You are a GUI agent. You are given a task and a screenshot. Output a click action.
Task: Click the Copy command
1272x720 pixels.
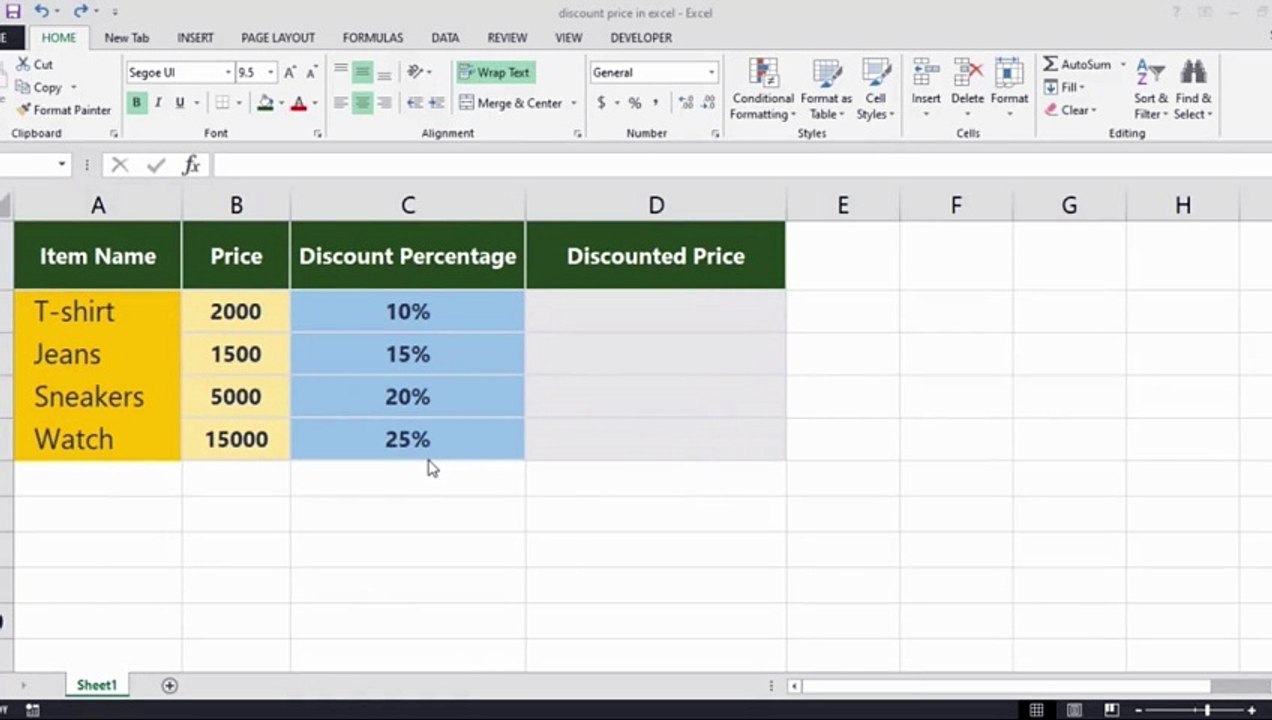coord(38,87)
